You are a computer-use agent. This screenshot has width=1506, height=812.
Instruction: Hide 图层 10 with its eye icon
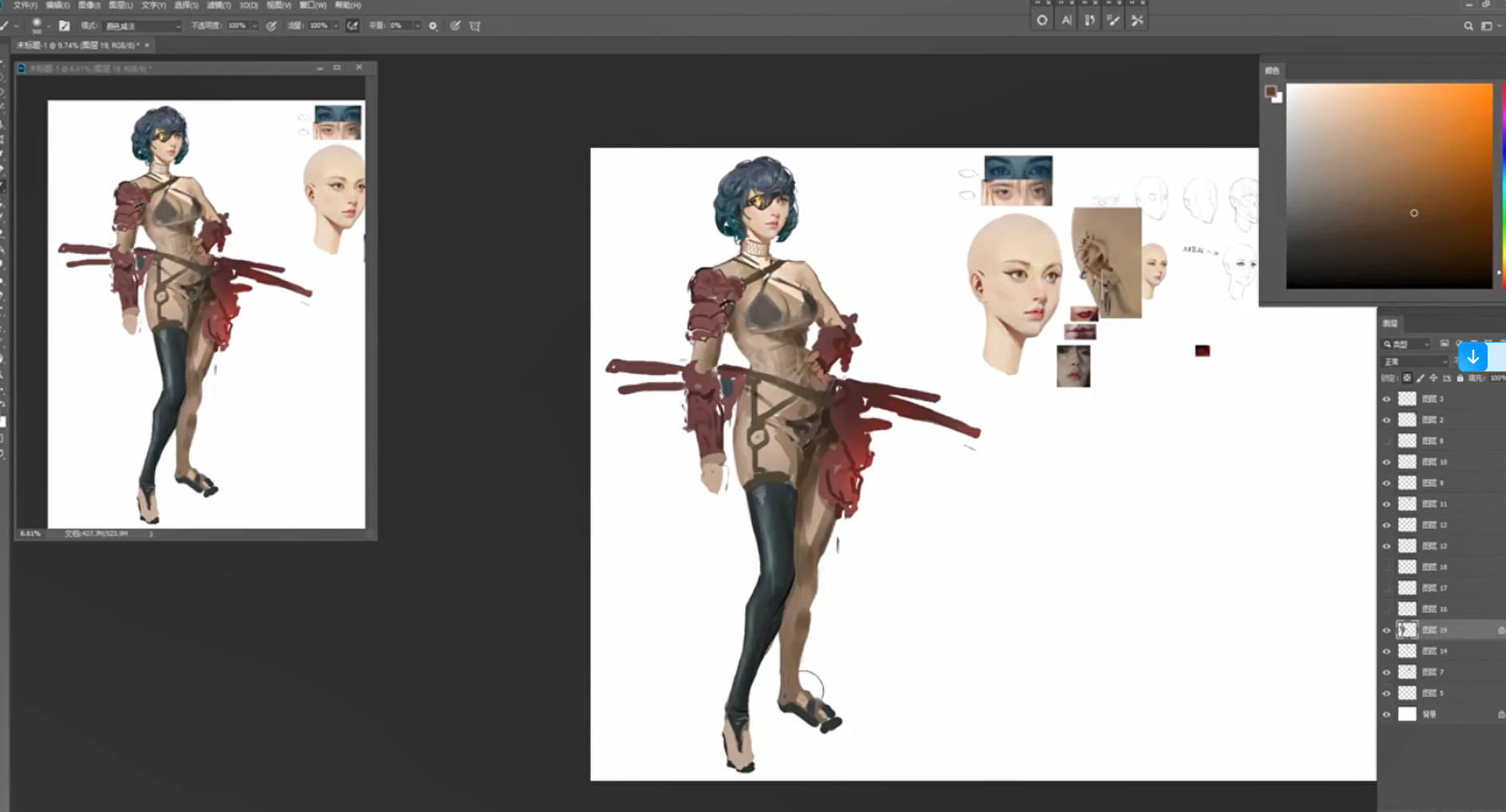pos(1386,461)
